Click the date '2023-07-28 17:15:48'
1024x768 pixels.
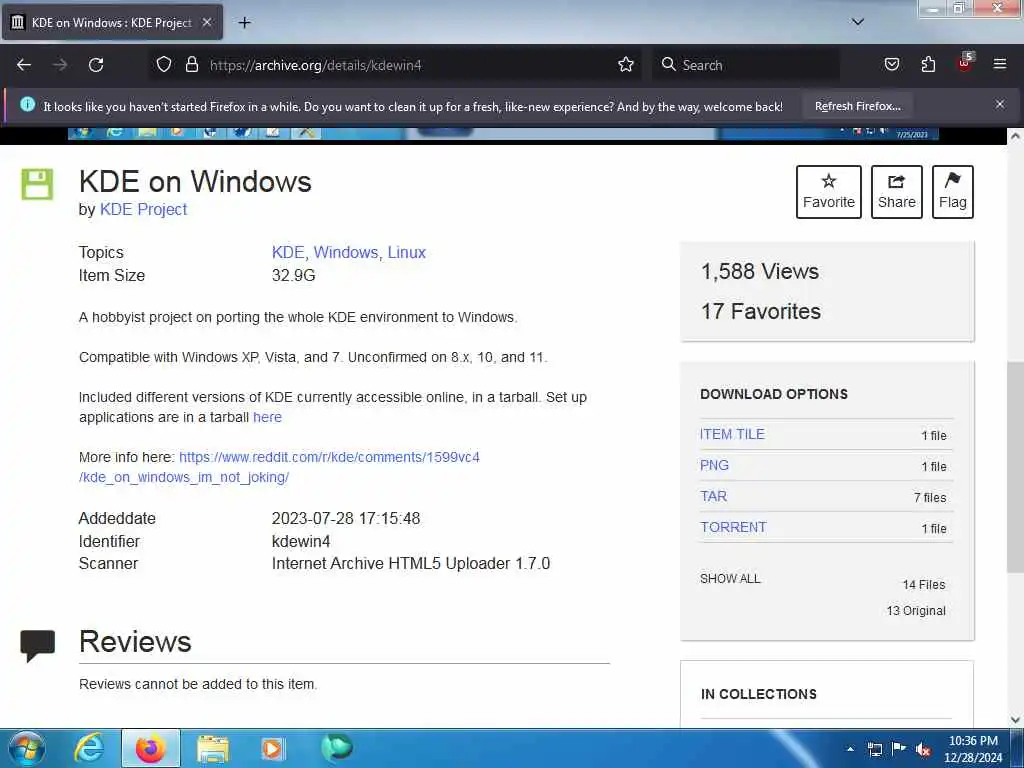[x=345, y=519]
